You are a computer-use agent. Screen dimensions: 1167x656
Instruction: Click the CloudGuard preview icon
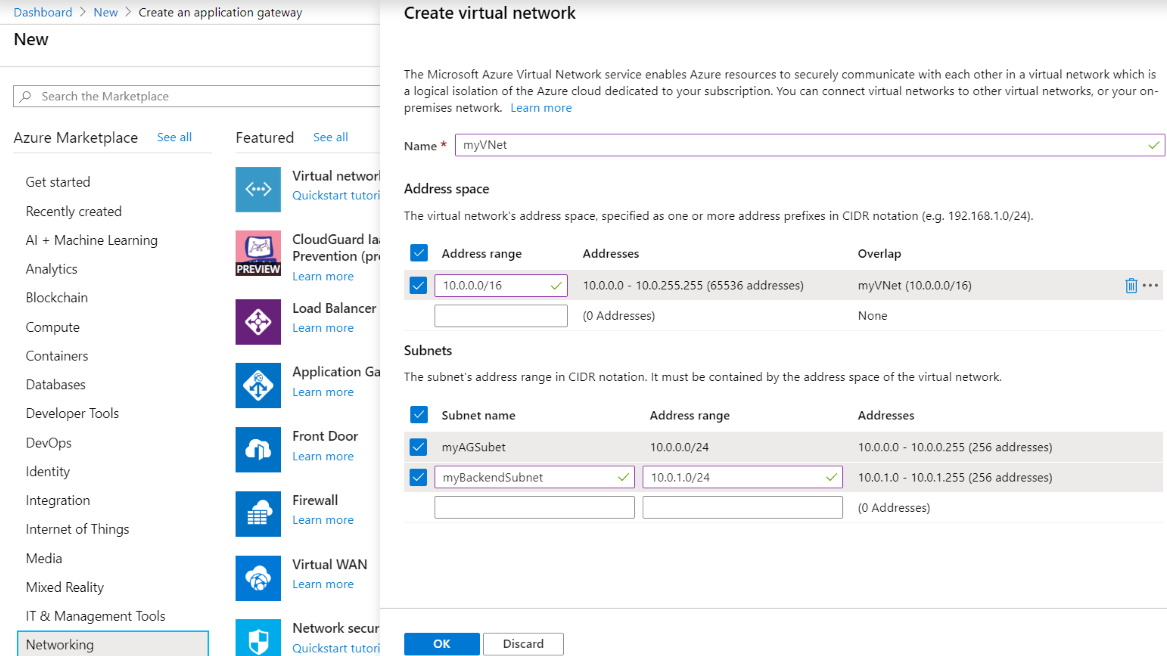point(258,253)
